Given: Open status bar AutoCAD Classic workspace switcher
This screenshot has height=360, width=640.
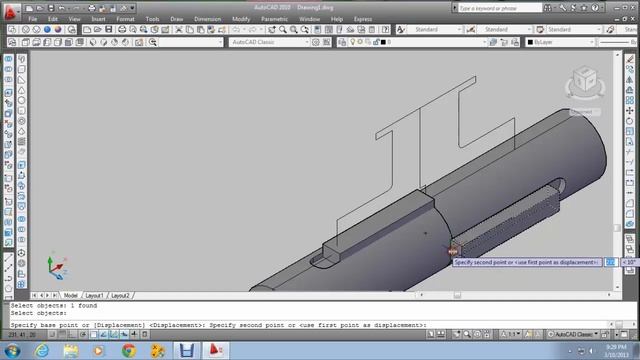Looking at the screenshot, I should pos(573,334).
